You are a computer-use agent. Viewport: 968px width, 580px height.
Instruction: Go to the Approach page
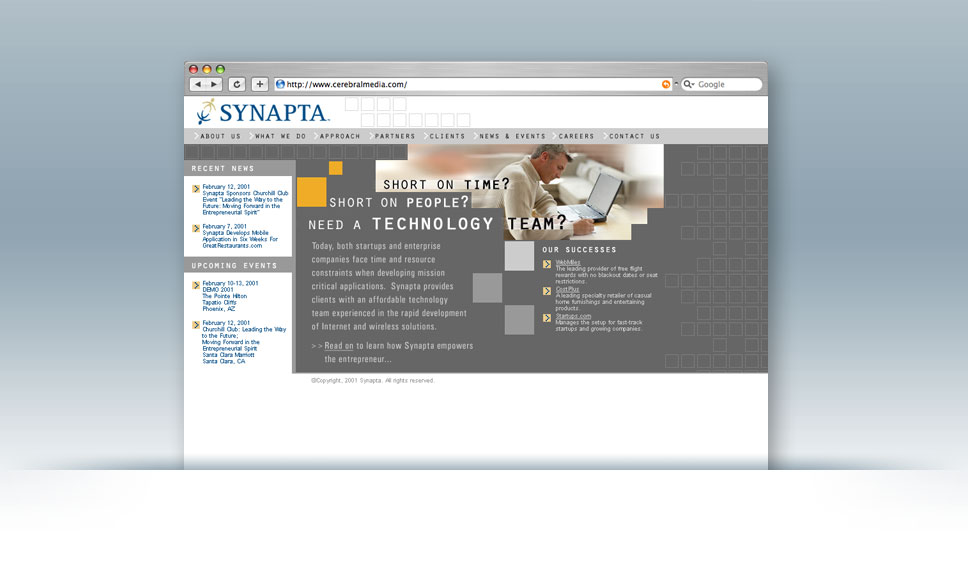pyautogui.click(x=339, y=136)
